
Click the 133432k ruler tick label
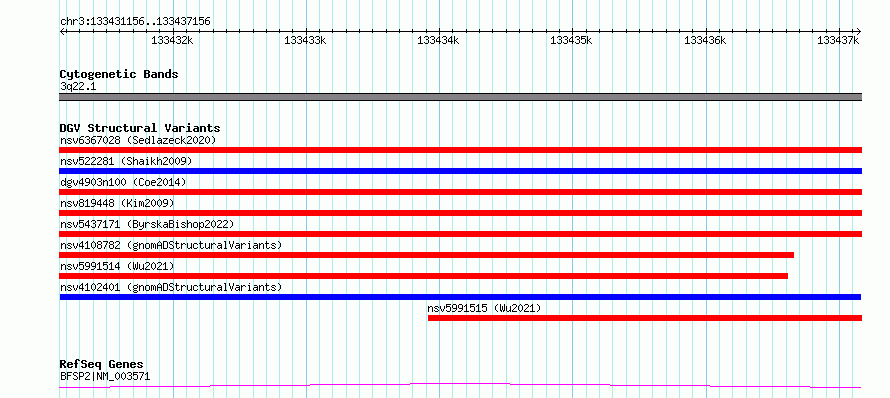[x=173, y=40]
